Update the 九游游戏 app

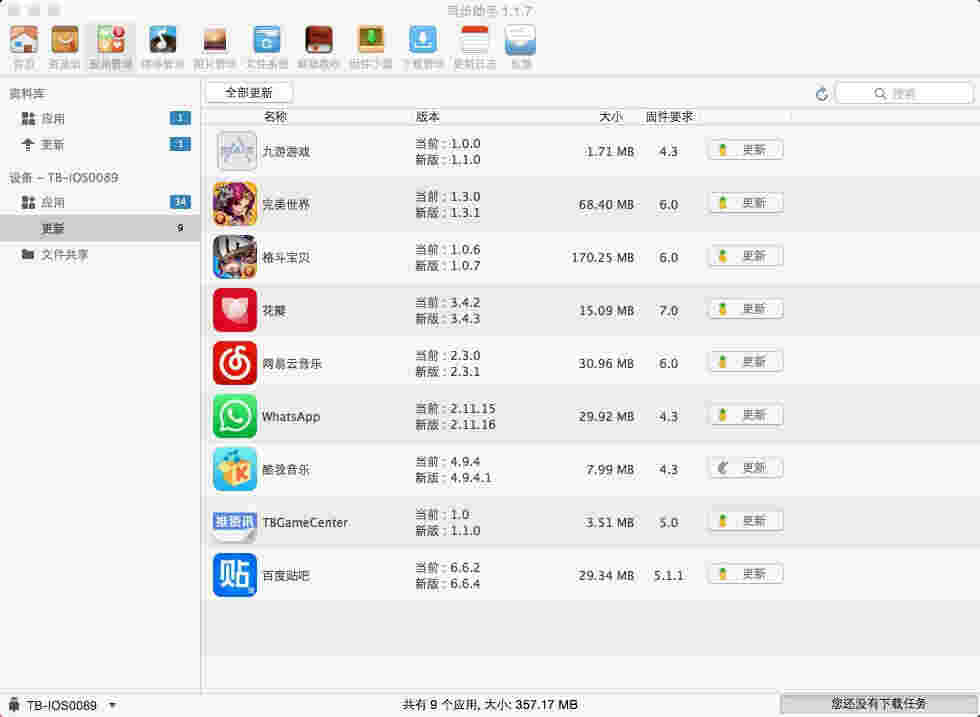746,150
